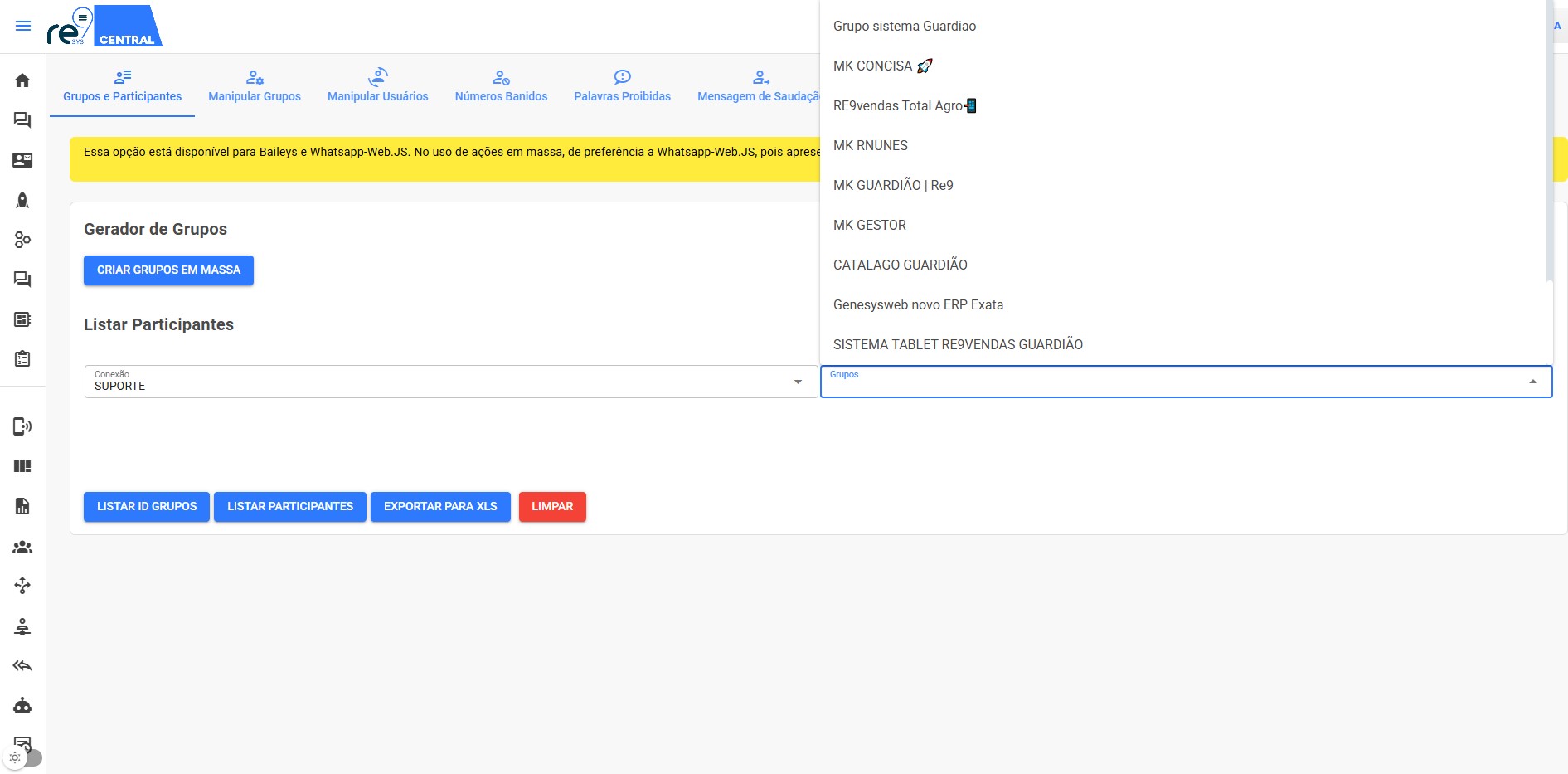This screenshot has height=774, width=1568.
Task: Open the chat bubbles icon below hexagons
Action: tap(22, 280)
